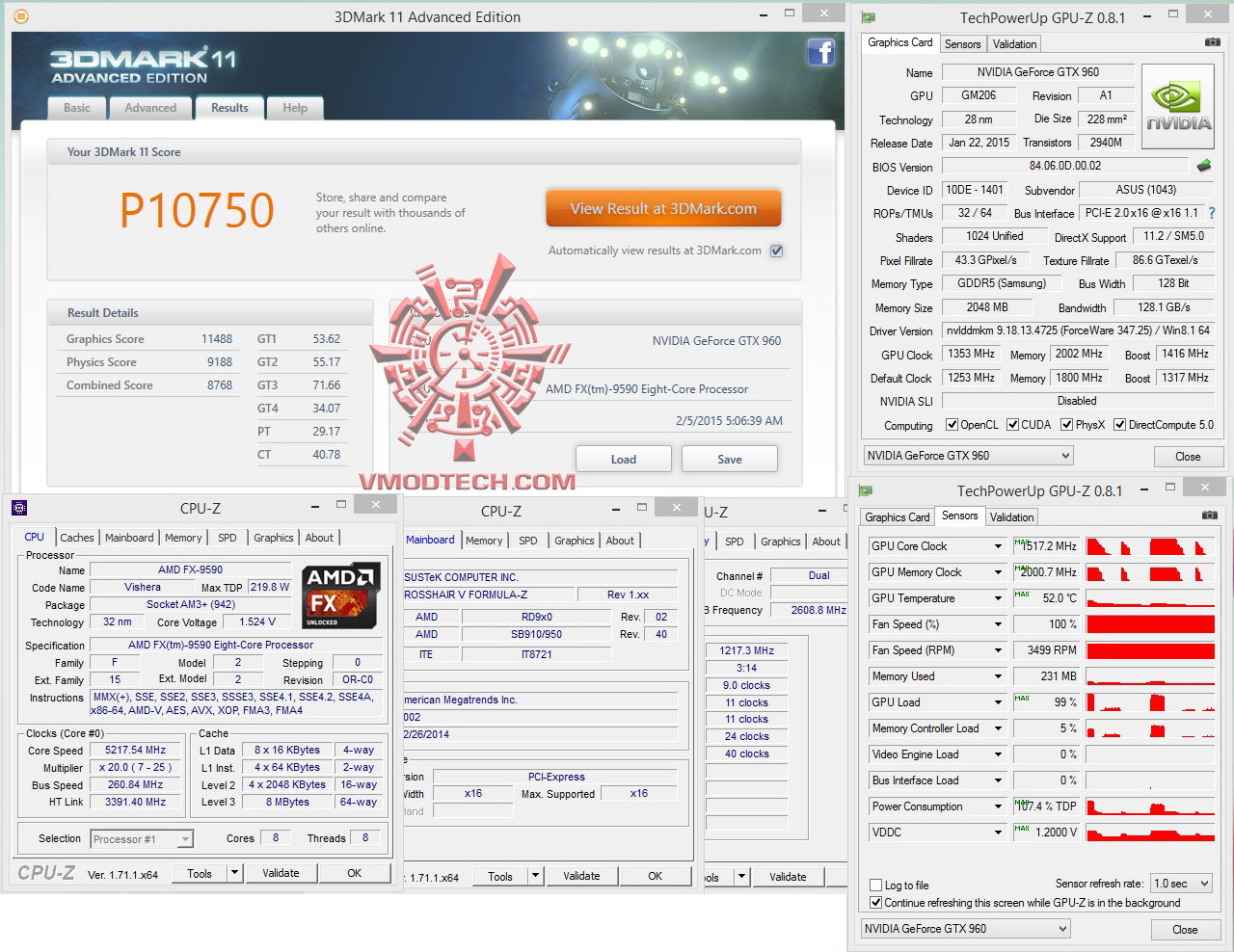This screenshot has width=1234, height=952.
Task: Click the orange 3DMark title bar icon
Action: pos(21,16)
